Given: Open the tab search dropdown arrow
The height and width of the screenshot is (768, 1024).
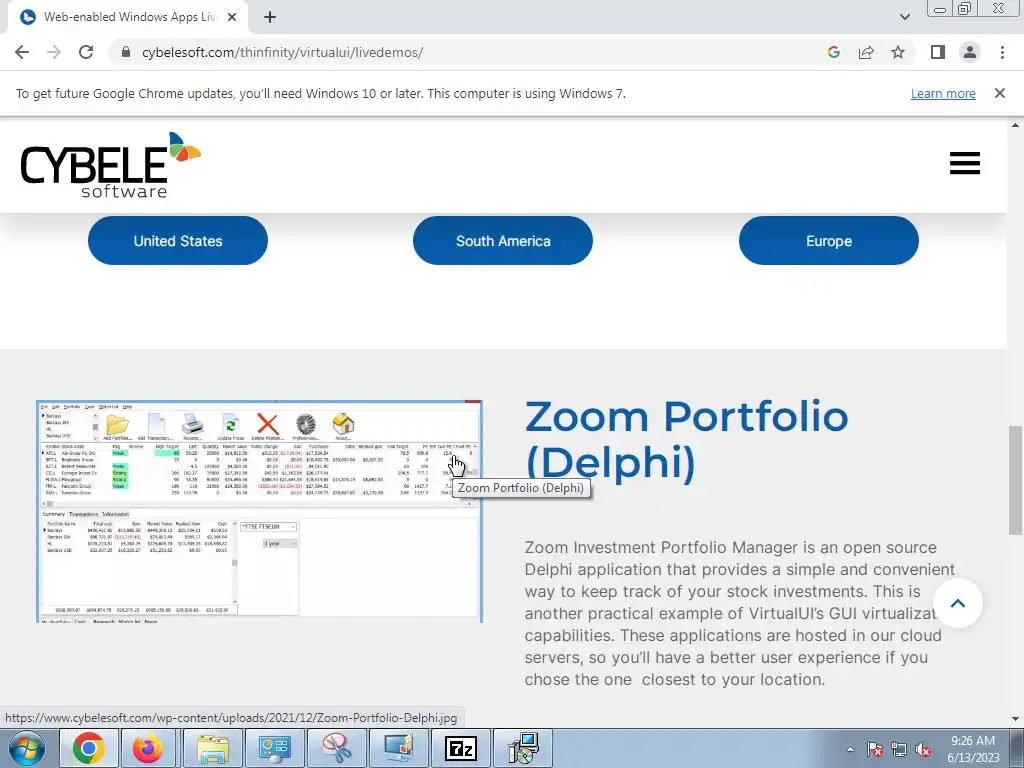Looking at the screenshot, I should pyautogui.click(x=904, y=17).
